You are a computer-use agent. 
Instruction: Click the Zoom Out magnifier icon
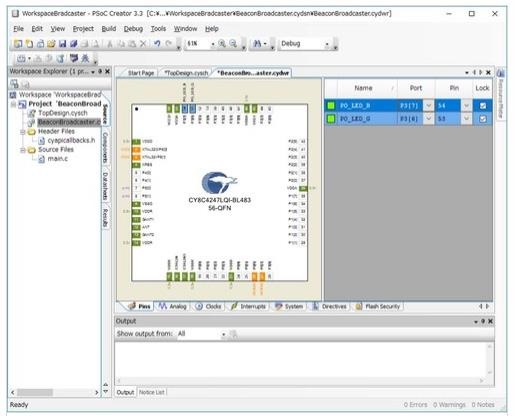coord(233,44)
